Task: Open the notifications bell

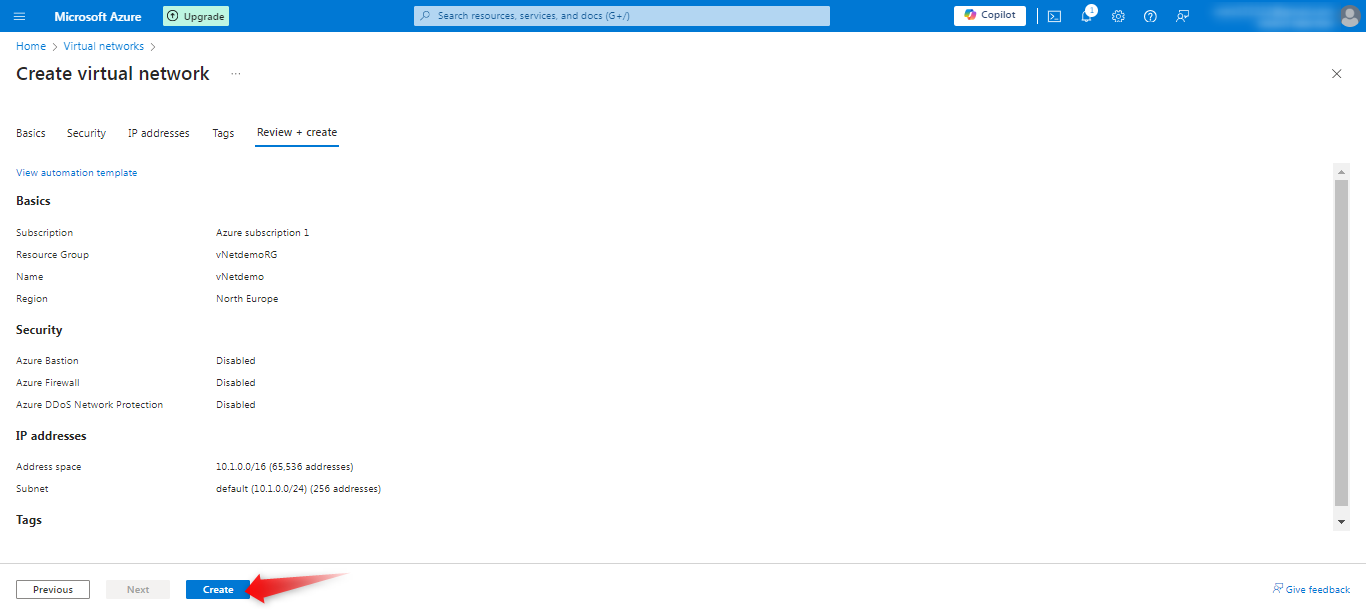Action: tap(1087, 16)
